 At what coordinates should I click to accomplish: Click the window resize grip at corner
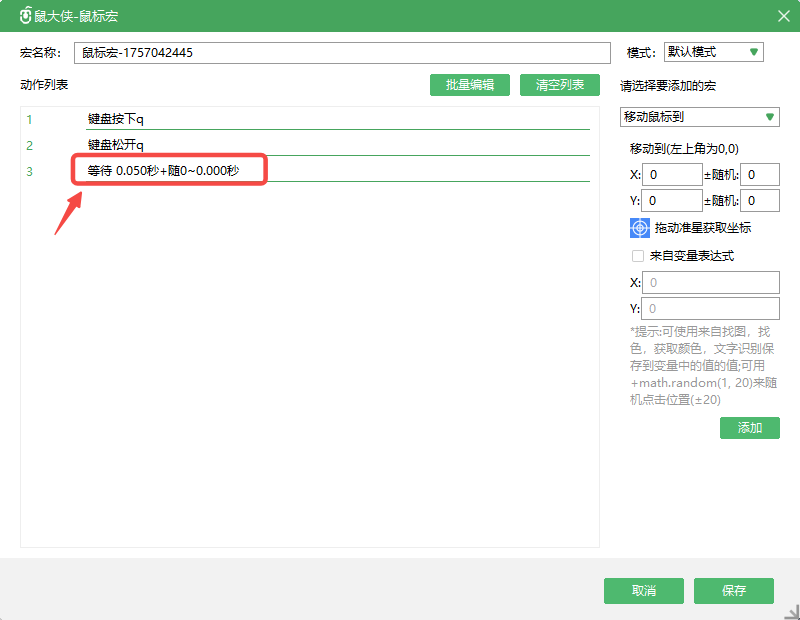[792, 612]
